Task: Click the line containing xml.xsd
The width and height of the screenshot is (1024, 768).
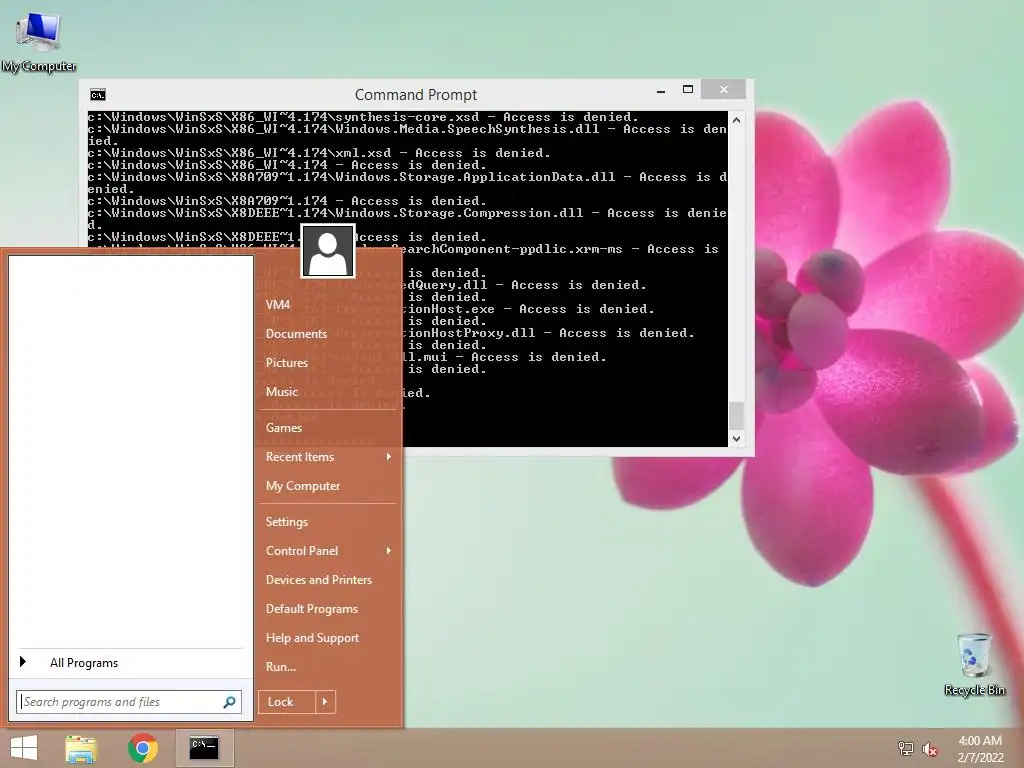Action: coord(319,153)
